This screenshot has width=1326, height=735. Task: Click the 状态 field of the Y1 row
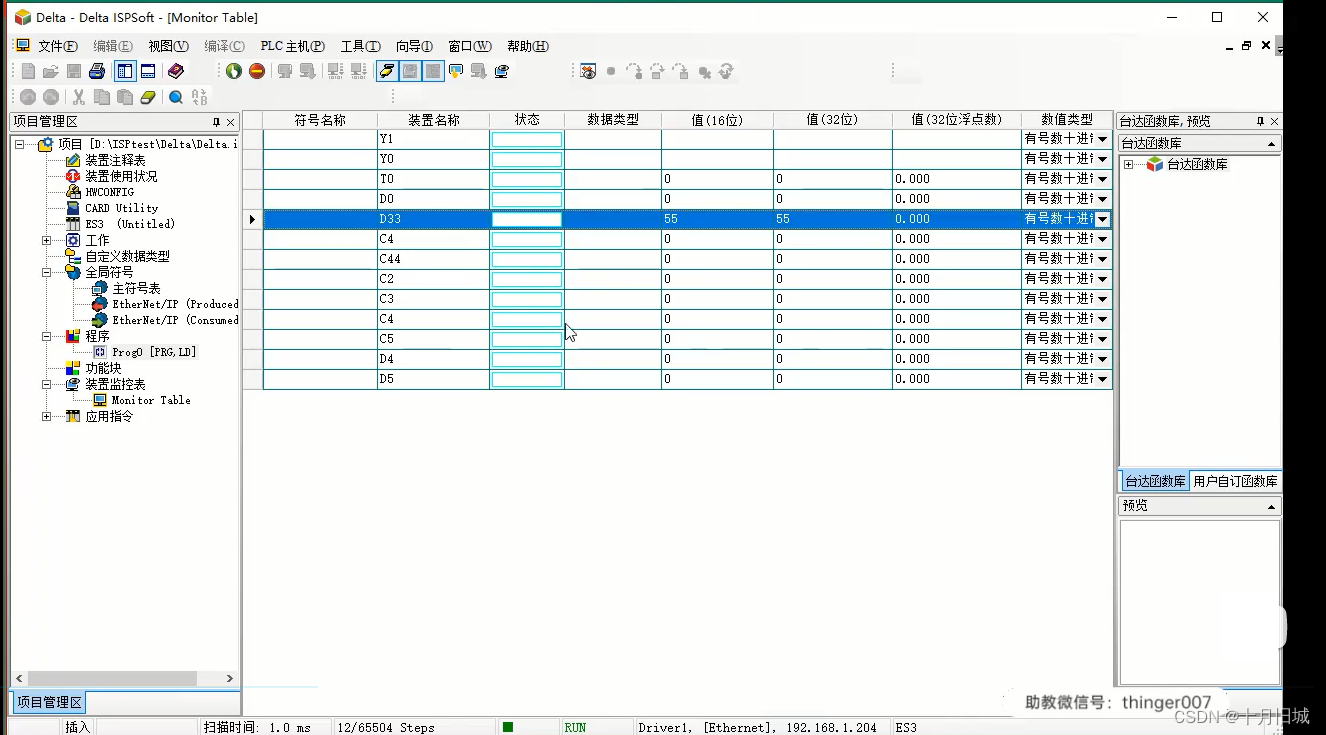coord(527,139)
